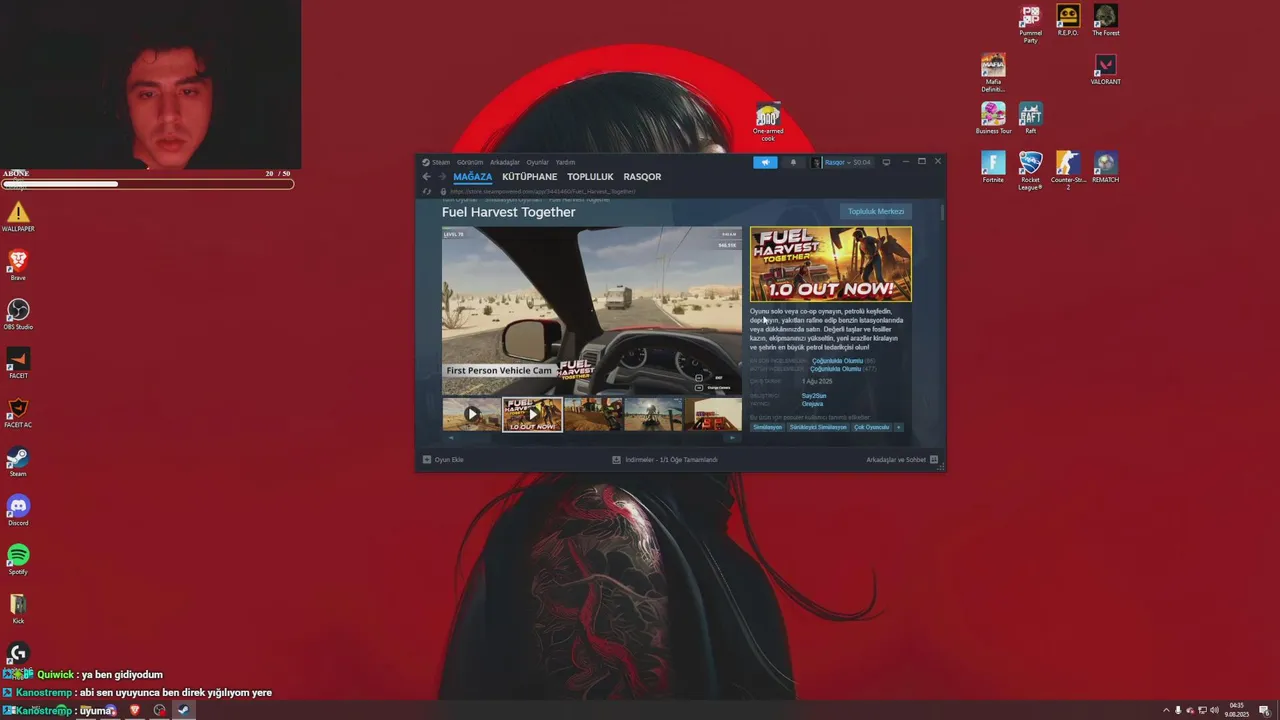Click the friends chat icon beside Arkadaşlar ve Sohbet
1280x720 pixels.
click(x=934, y=460)
